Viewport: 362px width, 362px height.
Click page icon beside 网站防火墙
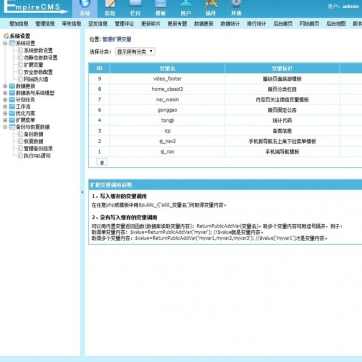click(20, 79)
